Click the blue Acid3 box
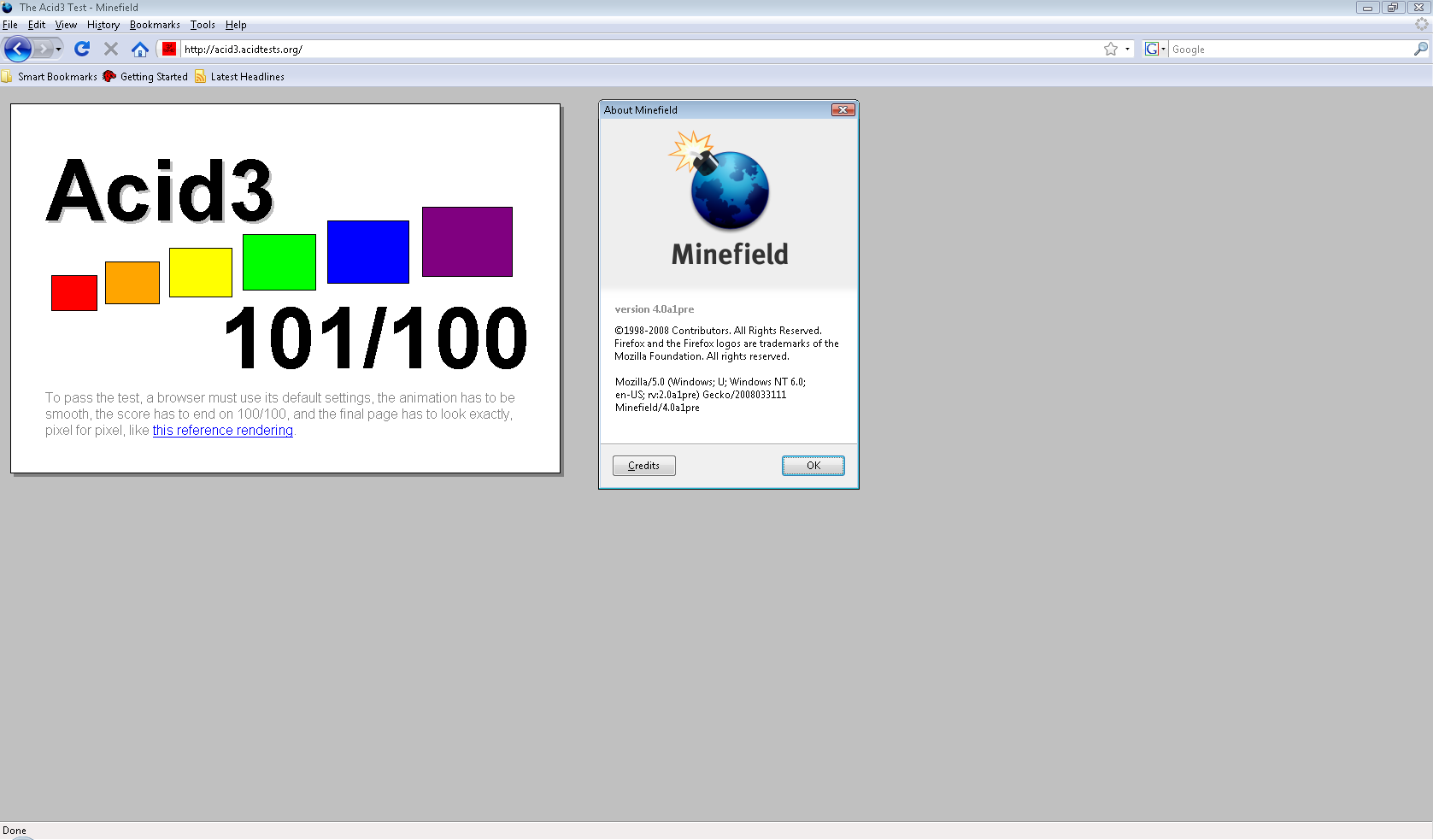Screen dimensions: 1433x840 [x=368, y=252]
